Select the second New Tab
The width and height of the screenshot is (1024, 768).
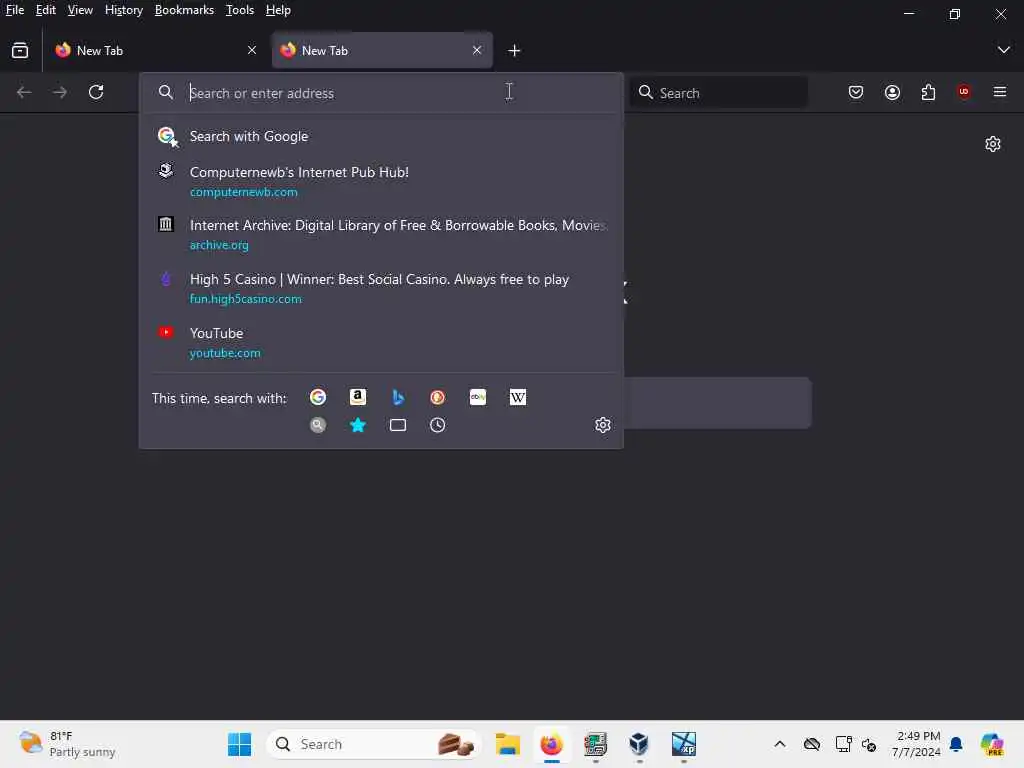pyautogui.click(x=382, y=50)
